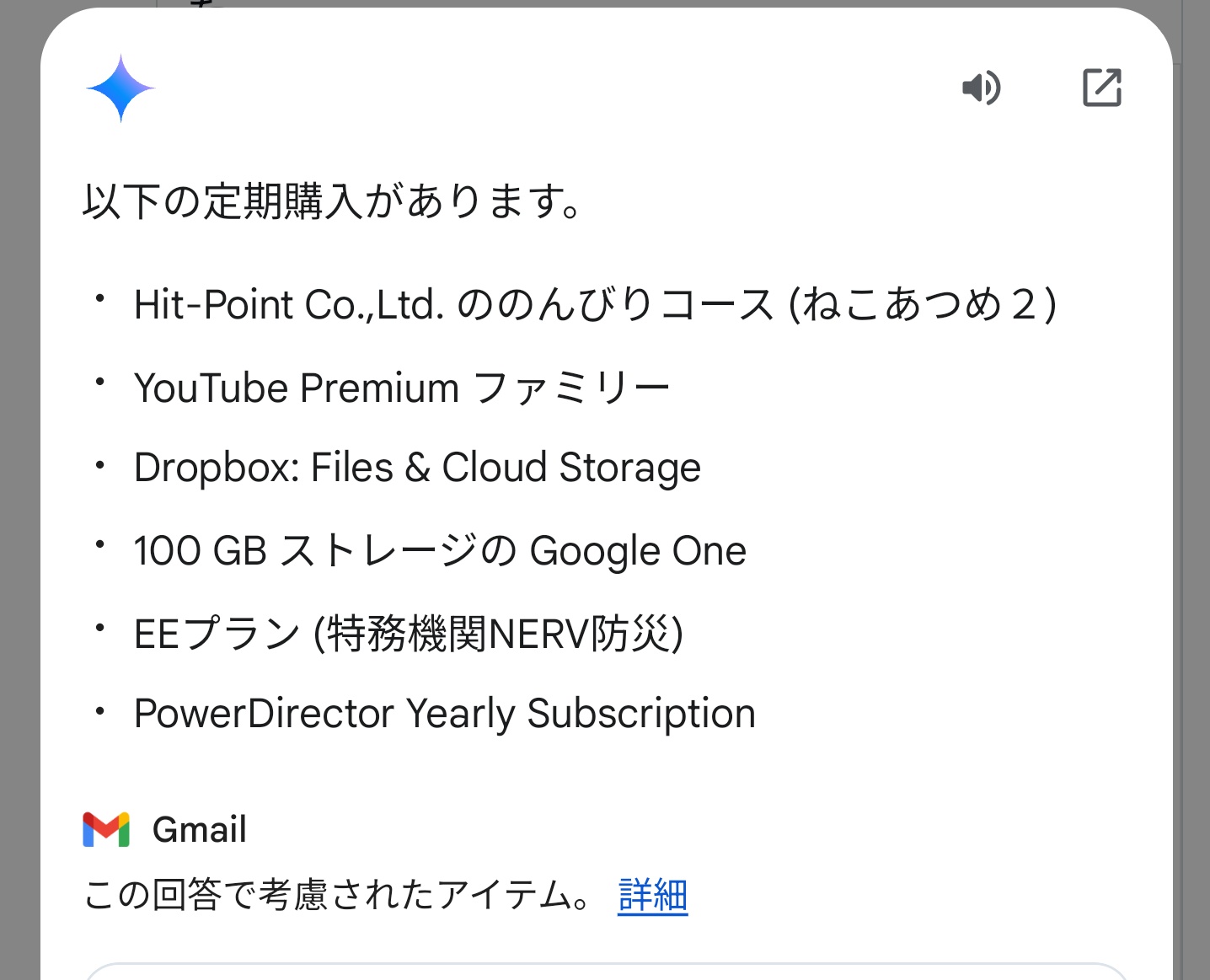
Task: Click the 以下の定期購入があります。 heading text
Action: click(332, 201)
